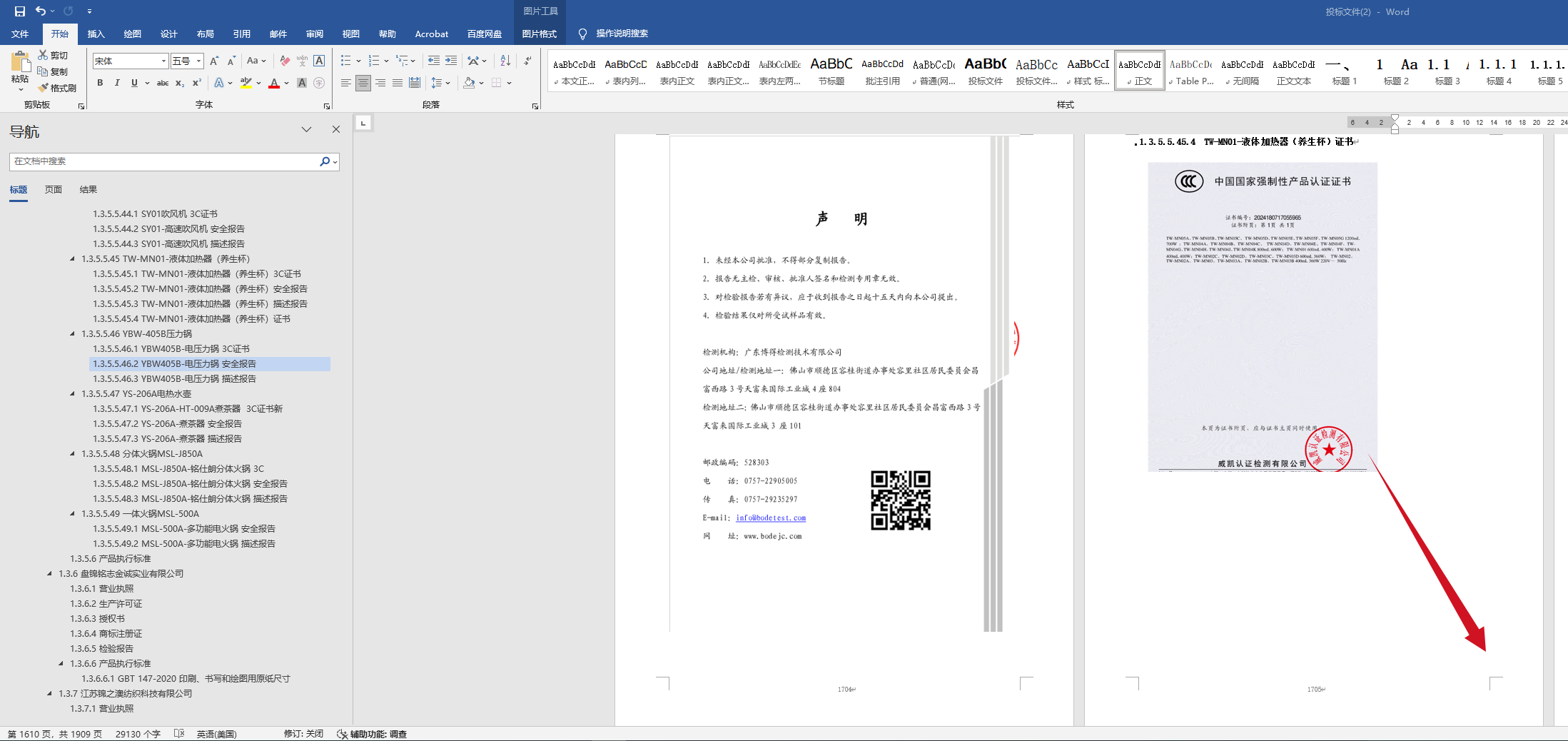Image resolution: width=1568 pixels, height=741 pixels.
Task: Open the info@bodetest.com email link
Action: click(771, 518)
